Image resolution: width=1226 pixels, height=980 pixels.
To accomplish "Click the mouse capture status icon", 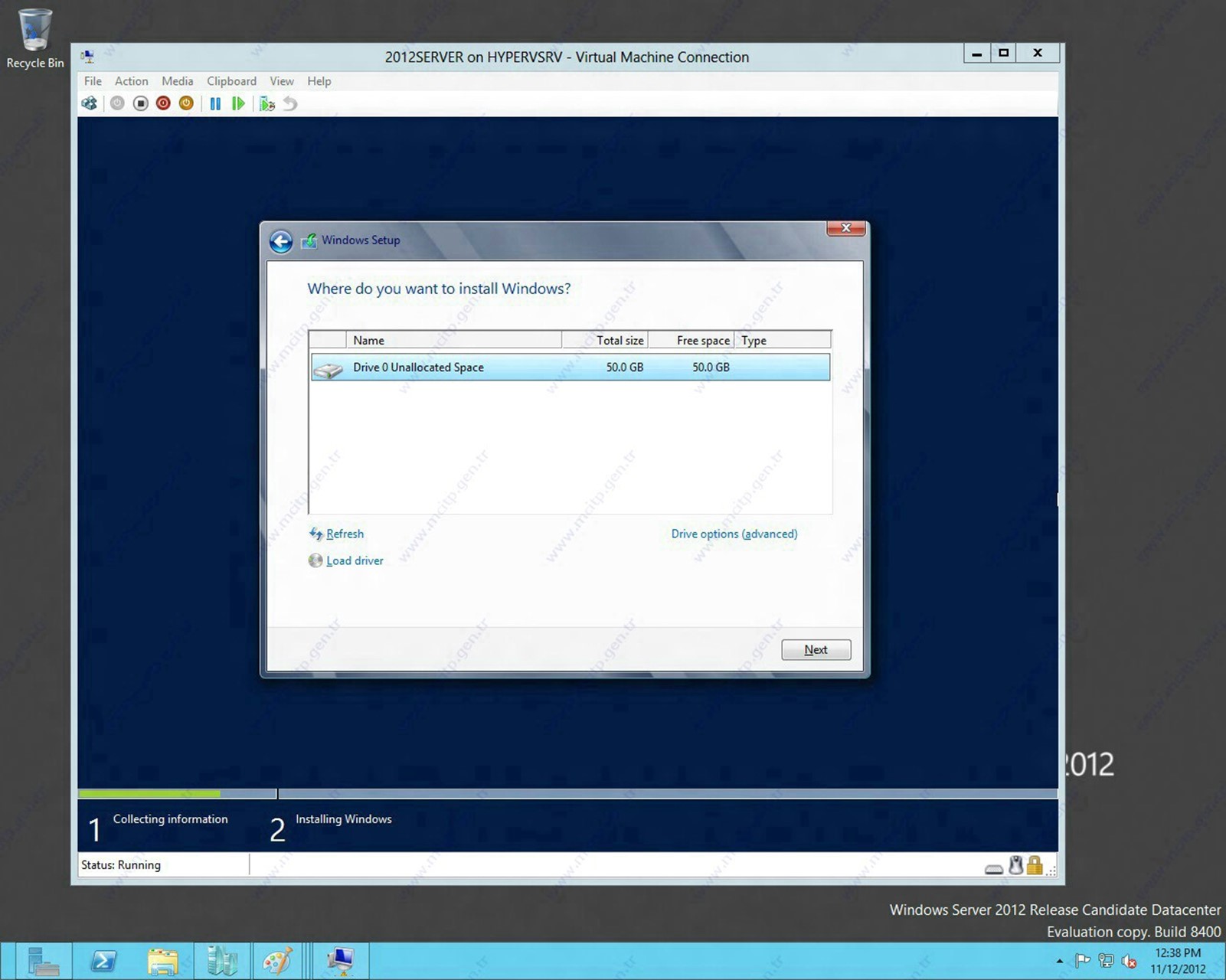I will coord(1015,865).
